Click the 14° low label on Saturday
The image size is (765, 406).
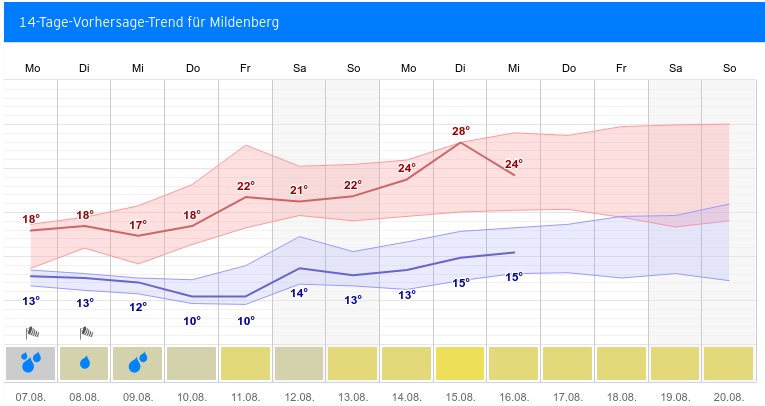tap(299, 293)
